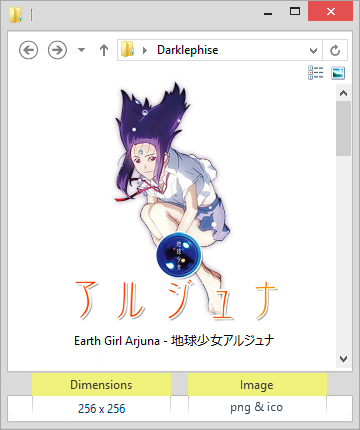
Task: Select the Earth Girl Arjuna icon thumbnail
Action: pos(175,201)
